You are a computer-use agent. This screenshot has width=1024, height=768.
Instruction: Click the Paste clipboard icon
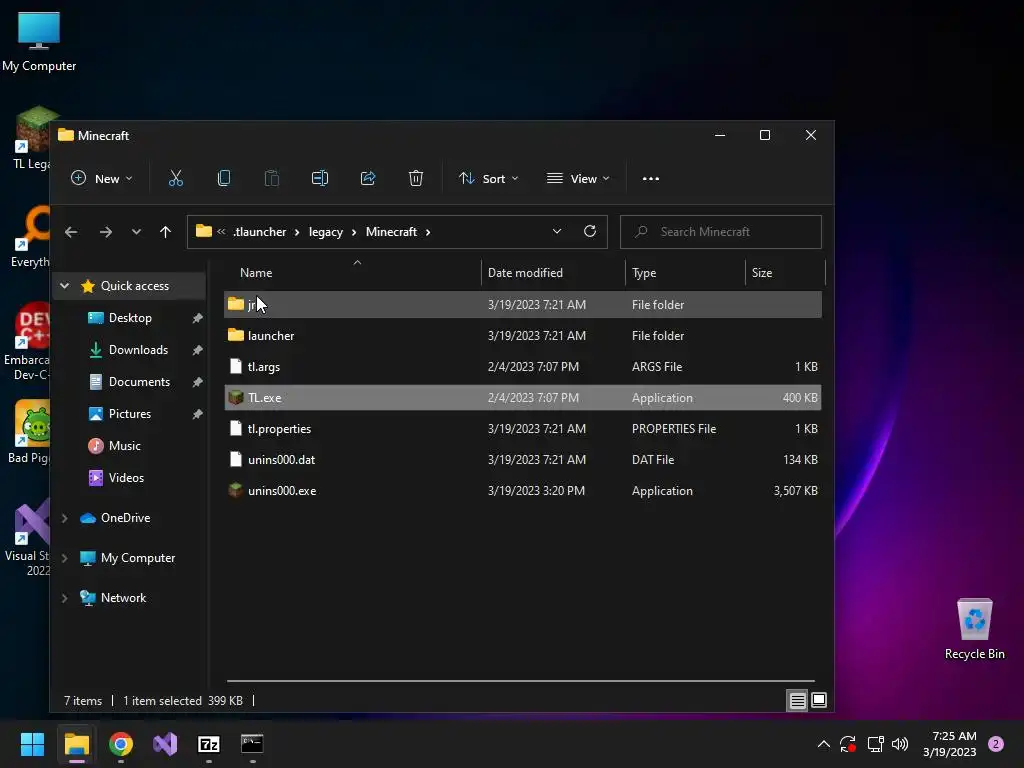(272, 178)
